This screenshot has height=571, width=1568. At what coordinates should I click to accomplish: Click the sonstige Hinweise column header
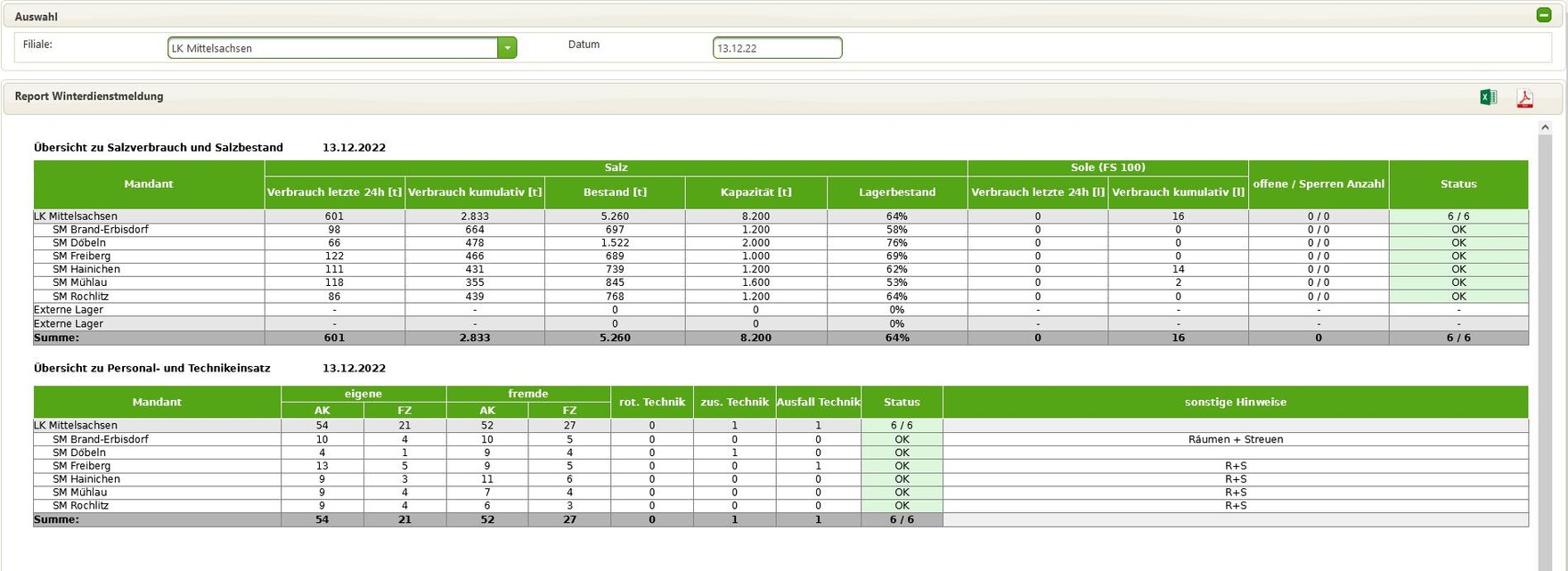point(1236,403)
